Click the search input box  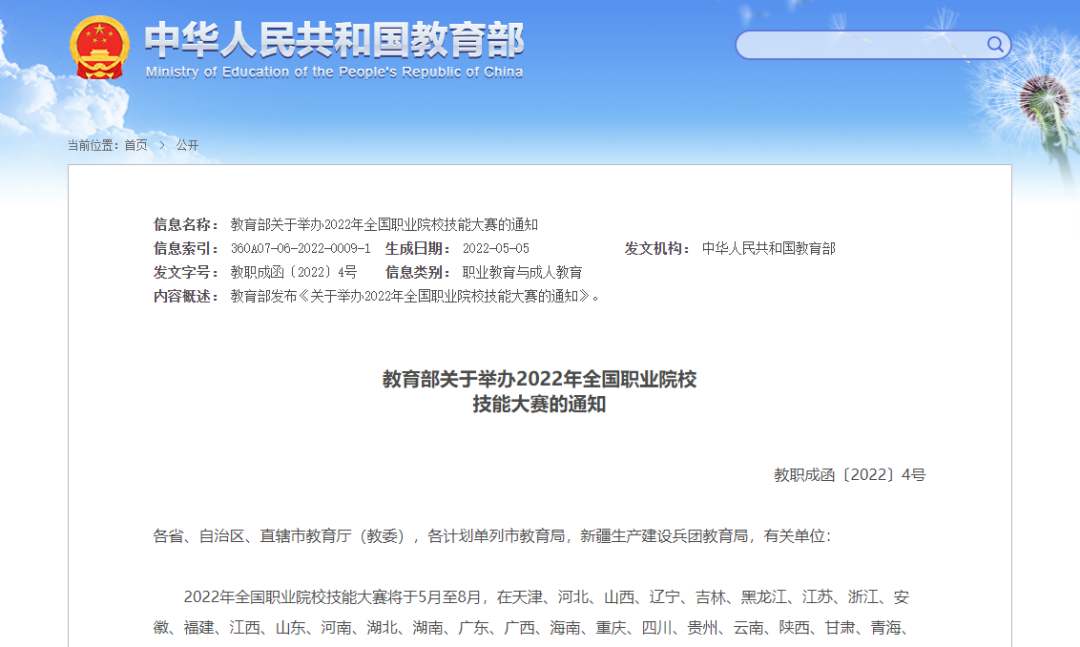[x=860, y=44]
